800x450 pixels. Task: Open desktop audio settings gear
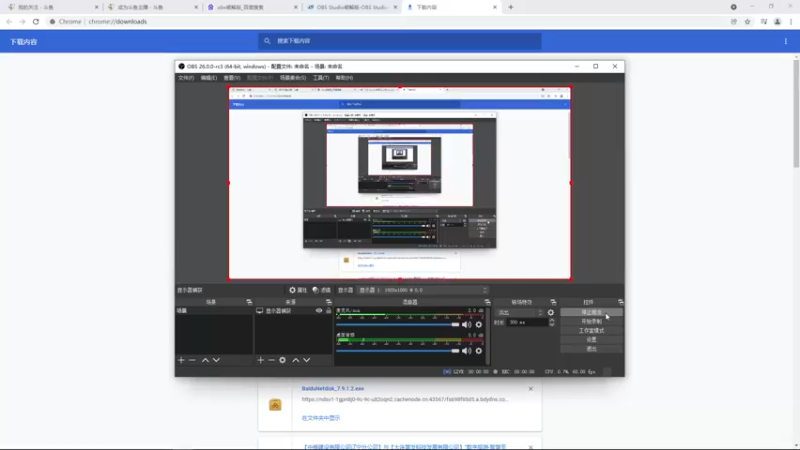point(479,351)
